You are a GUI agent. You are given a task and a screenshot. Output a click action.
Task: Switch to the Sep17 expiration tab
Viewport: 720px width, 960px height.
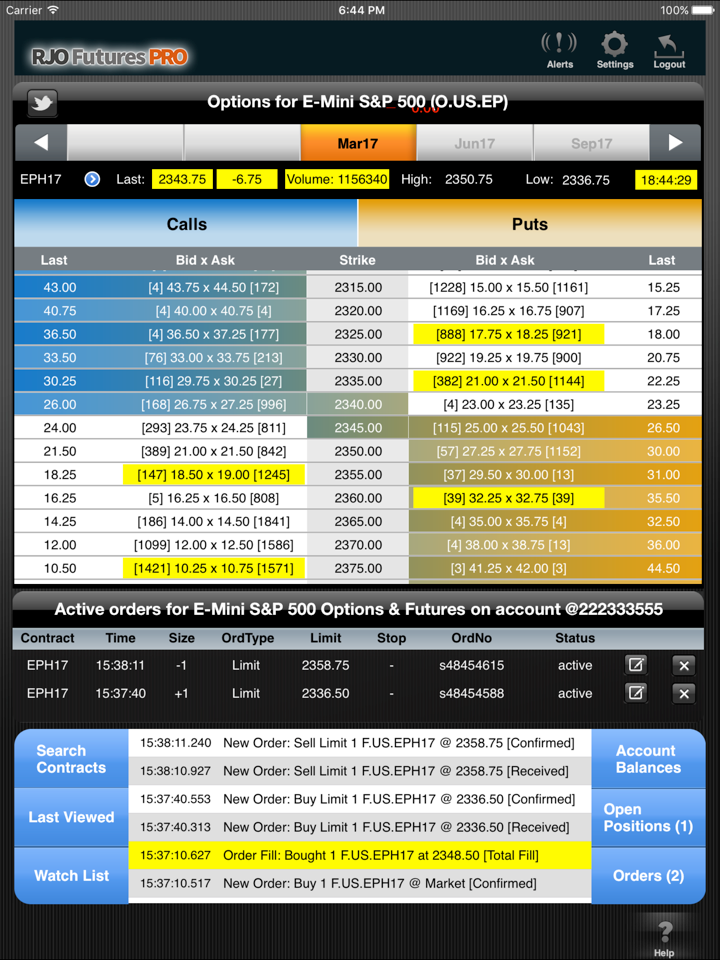[591, 143]
